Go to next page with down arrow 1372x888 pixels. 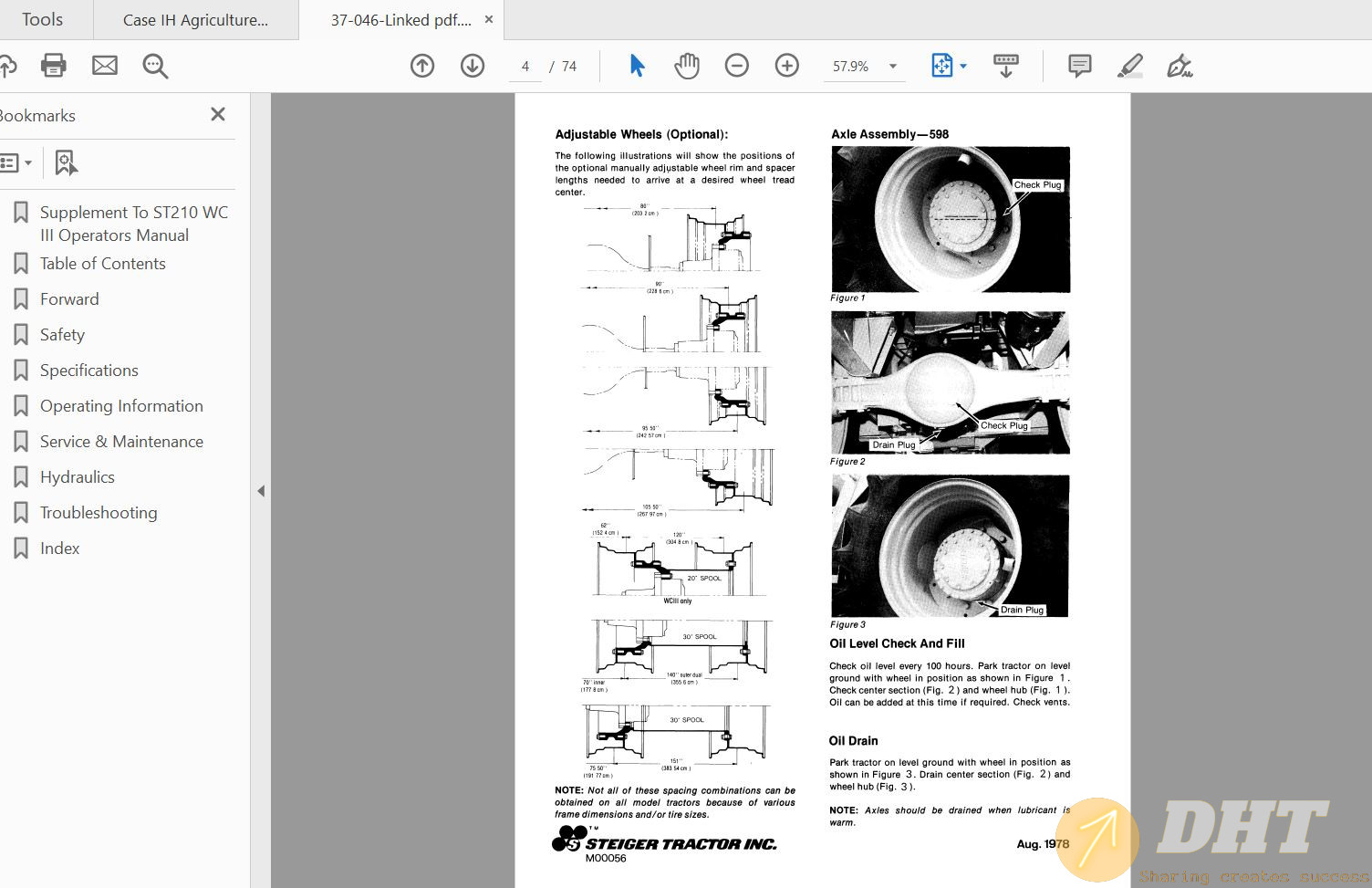[x=473, y=66]
